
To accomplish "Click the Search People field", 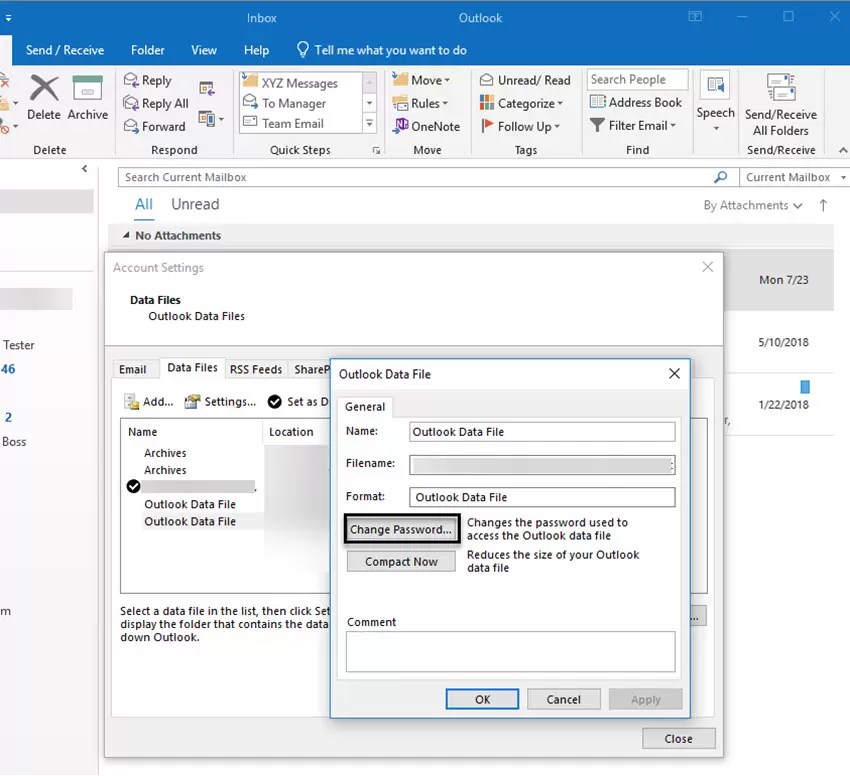I will [638, 80].
